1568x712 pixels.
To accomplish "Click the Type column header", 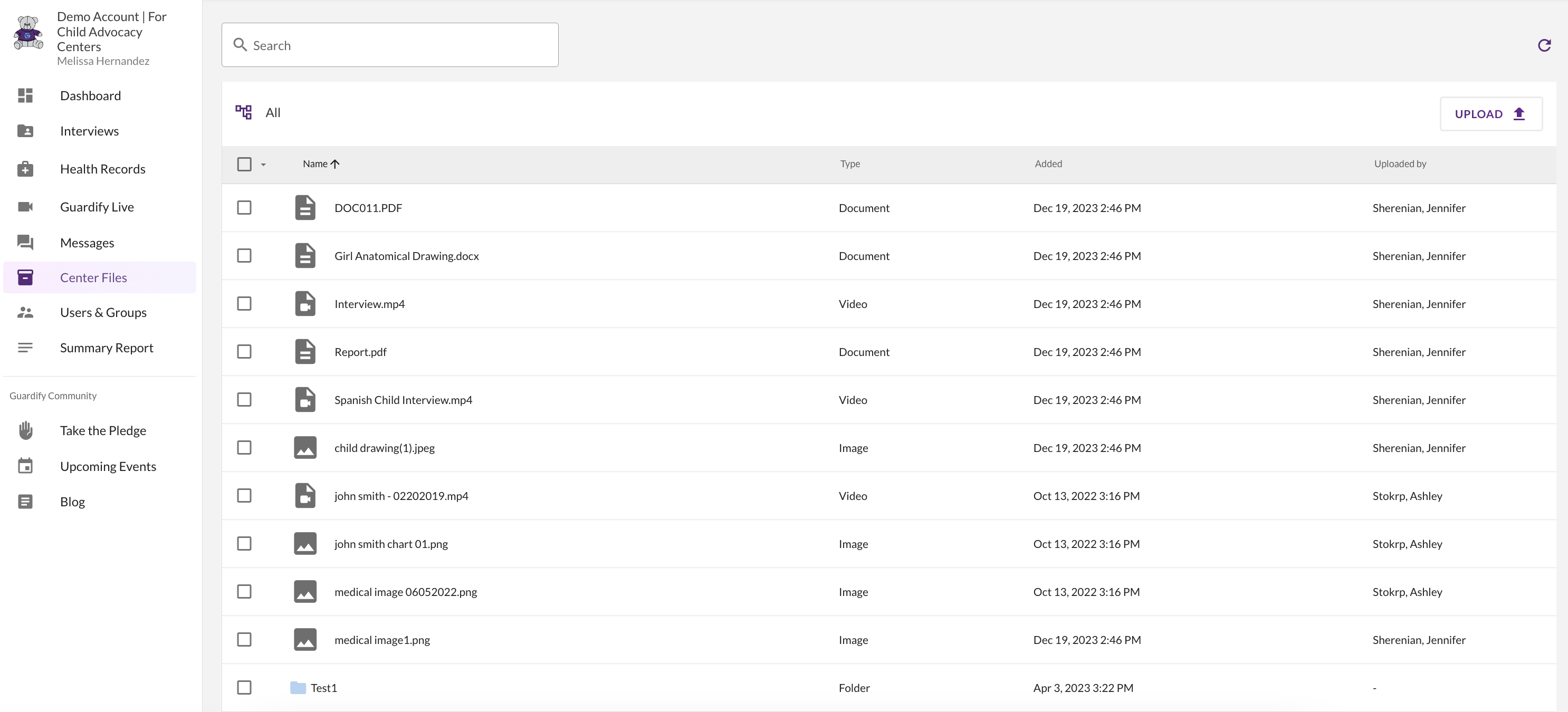I will click(850, 163).
